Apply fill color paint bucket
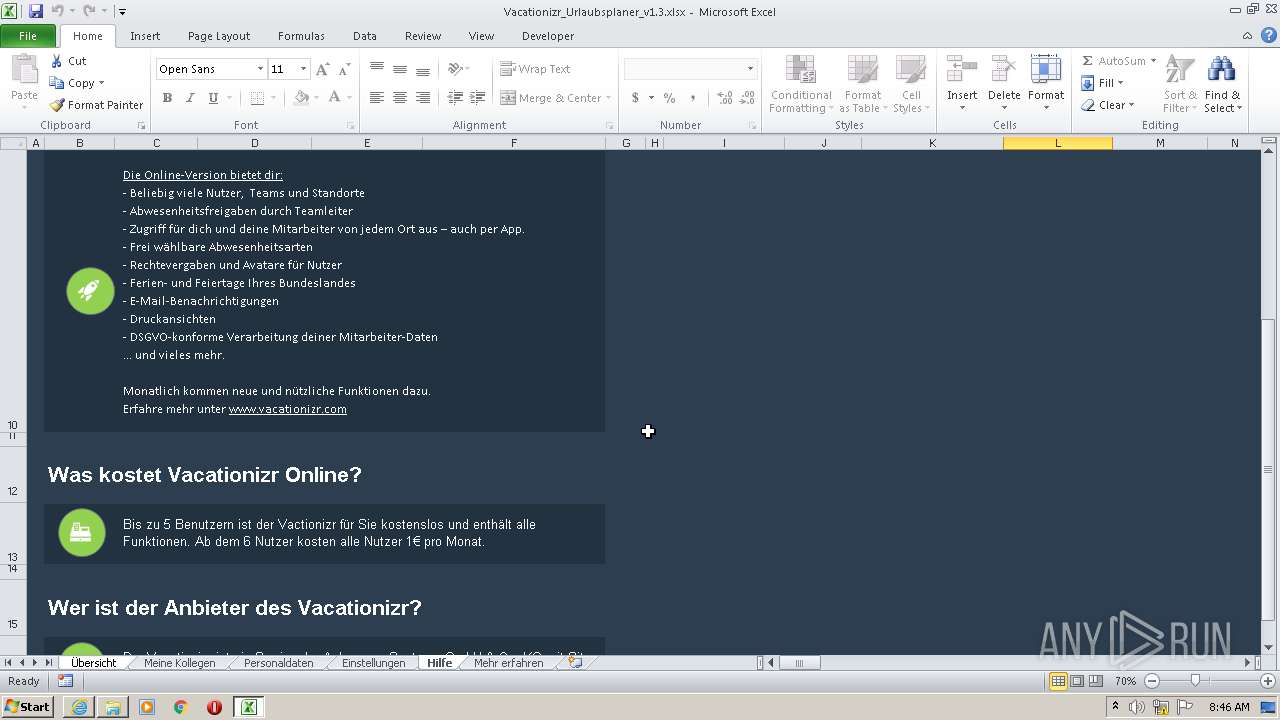1280x720 pixels. (301, 98)
